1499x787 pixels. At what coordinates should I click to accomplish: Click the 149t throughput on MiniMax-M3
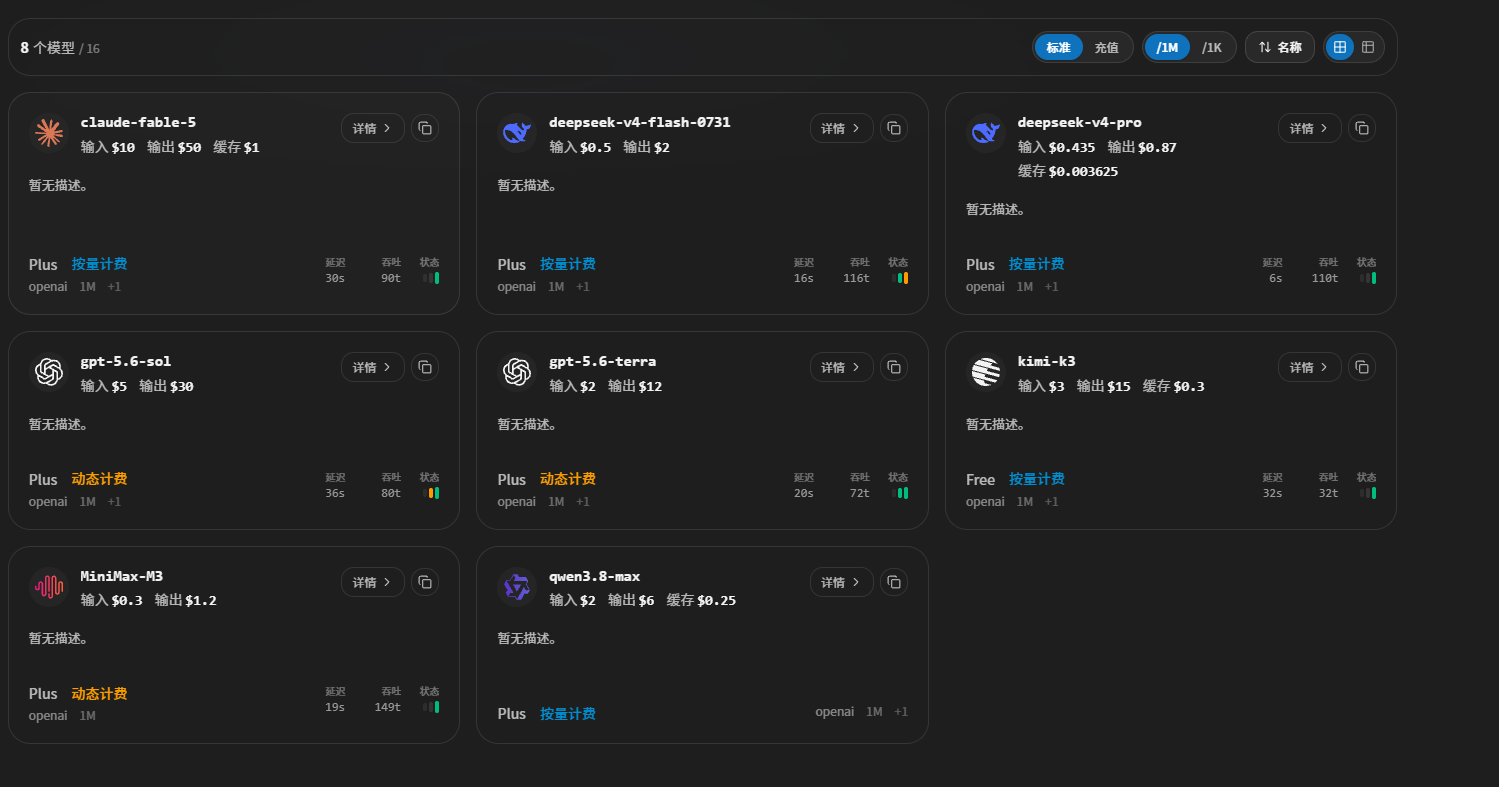(x=387, y=707)
